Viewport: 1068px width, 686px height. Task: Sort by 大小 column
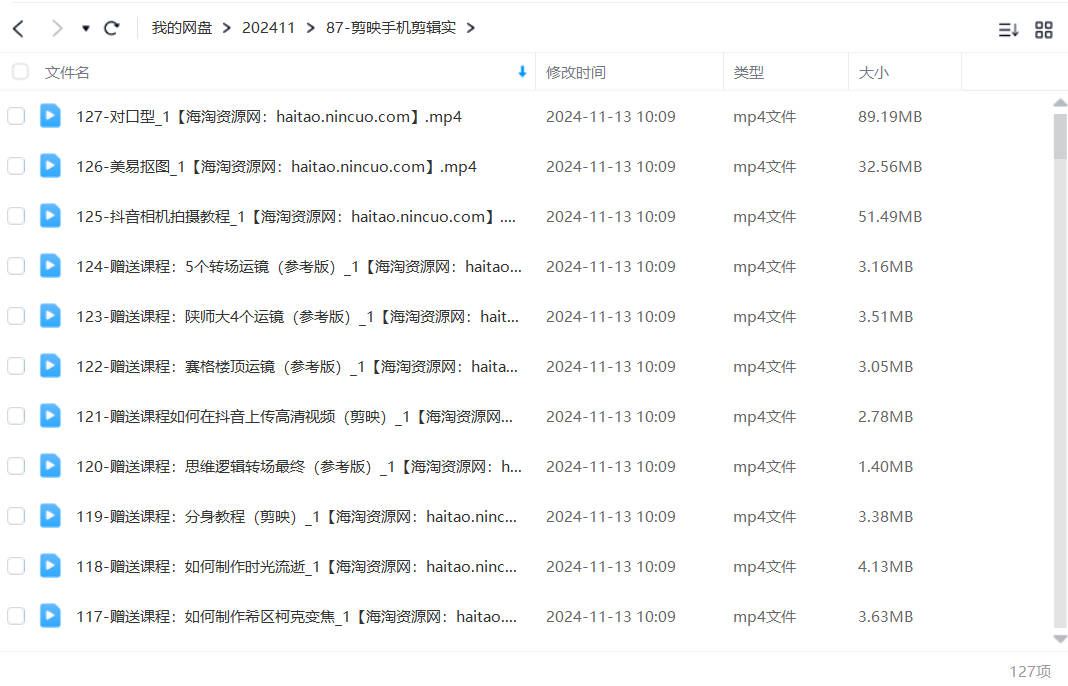pos(873,72)
